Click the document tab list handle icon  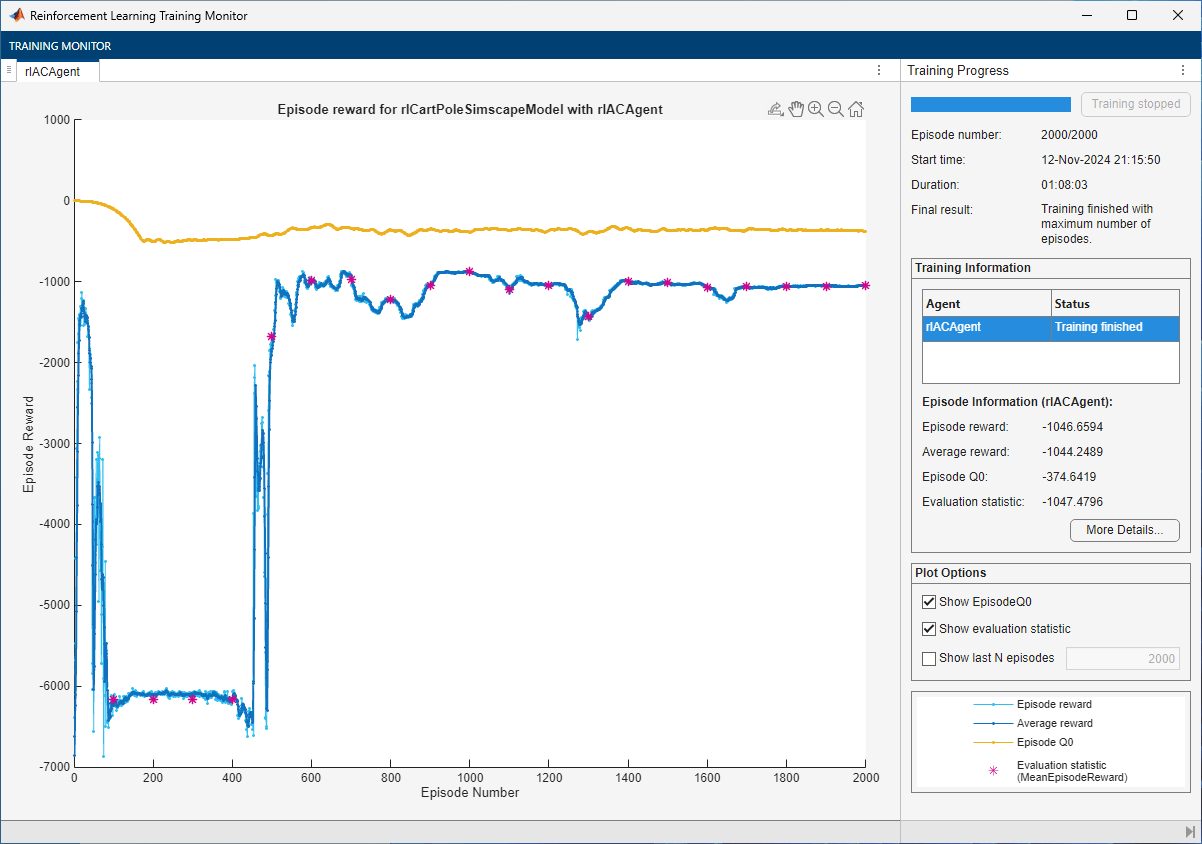pos(8,70)
